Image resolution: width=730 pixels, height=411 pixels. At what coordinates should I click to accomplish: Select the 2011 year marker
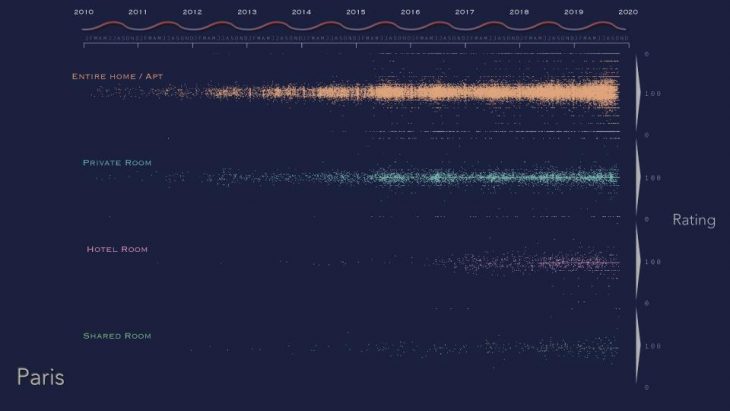tap(138, 11)
